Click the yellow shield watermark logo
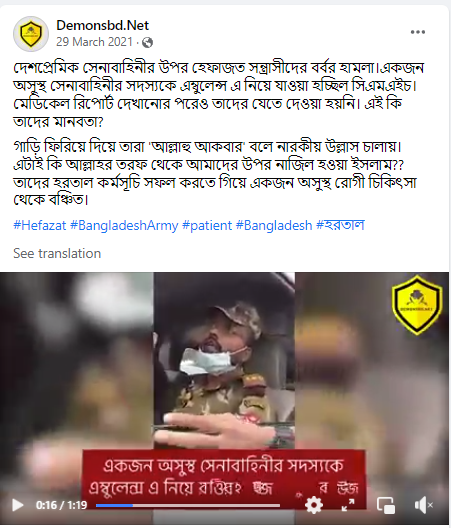The height and width of the screenshot is (528, 451). pos(418,304)
